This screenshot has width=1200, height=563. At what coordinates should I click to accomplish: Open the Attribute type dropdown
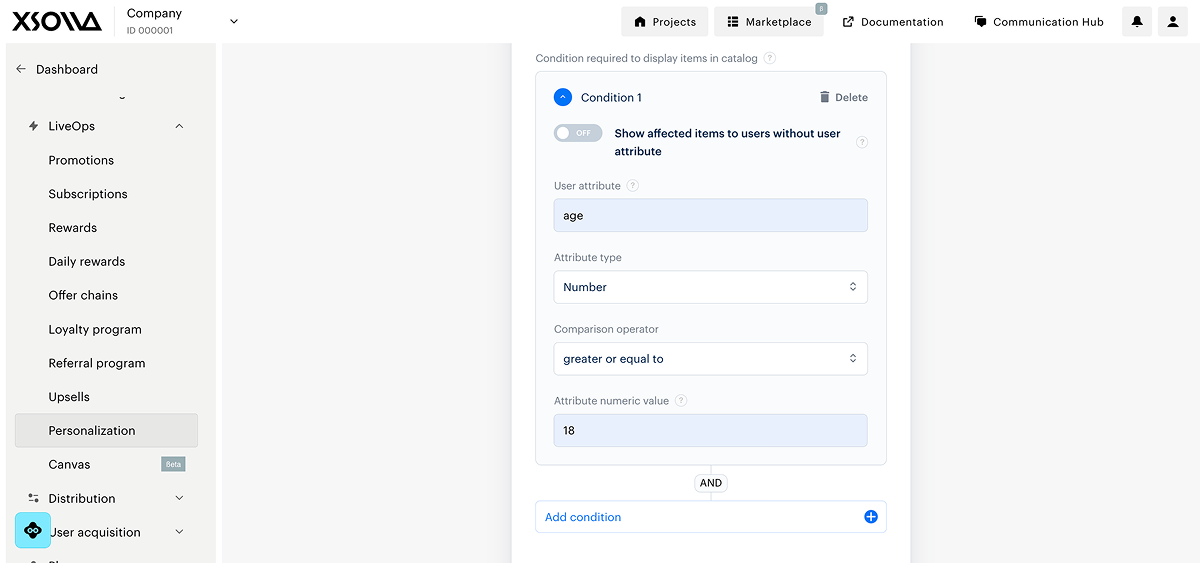click(710, 287)
